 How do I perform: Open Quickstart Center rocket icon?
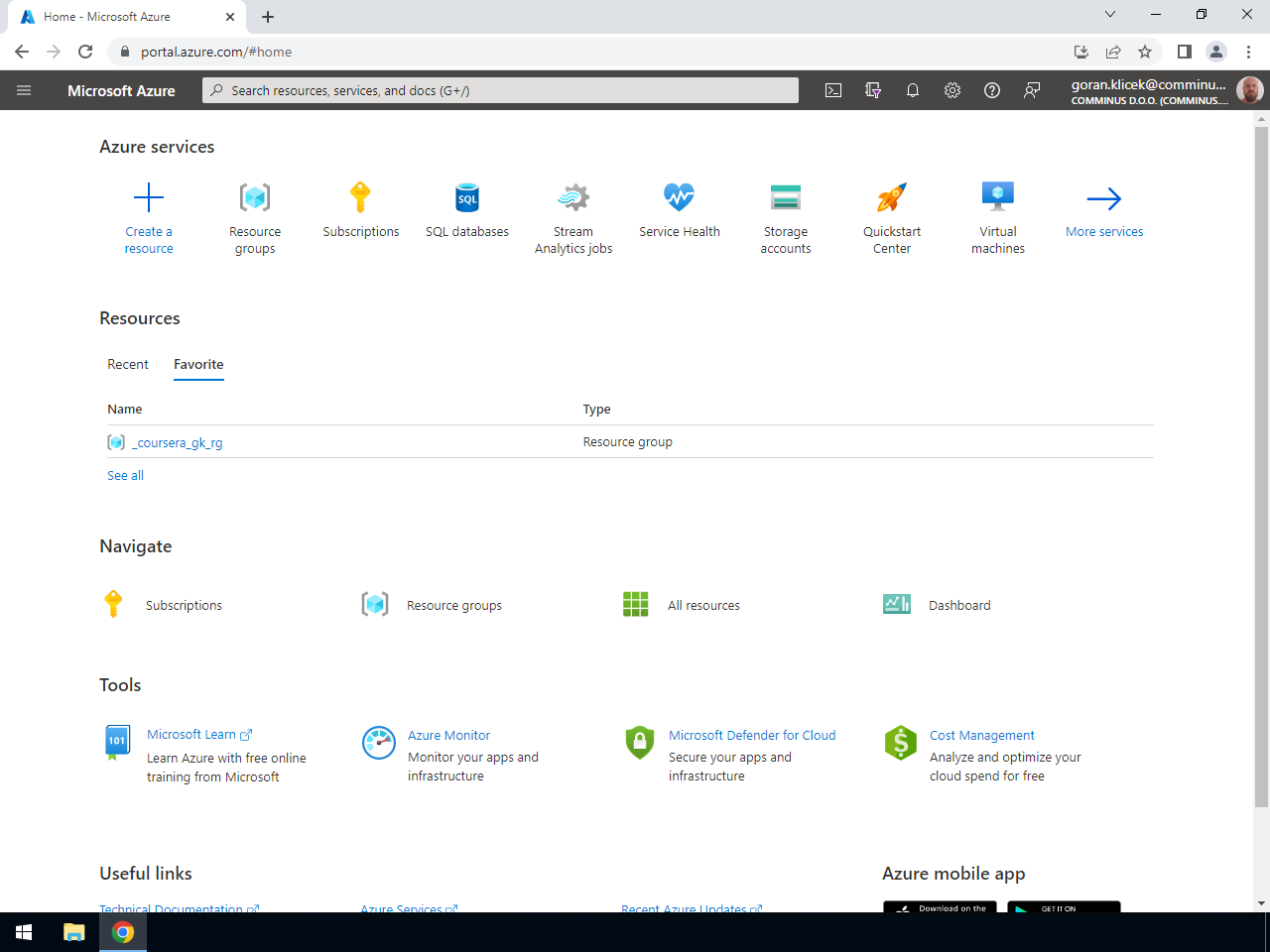[x=892, y=197]
